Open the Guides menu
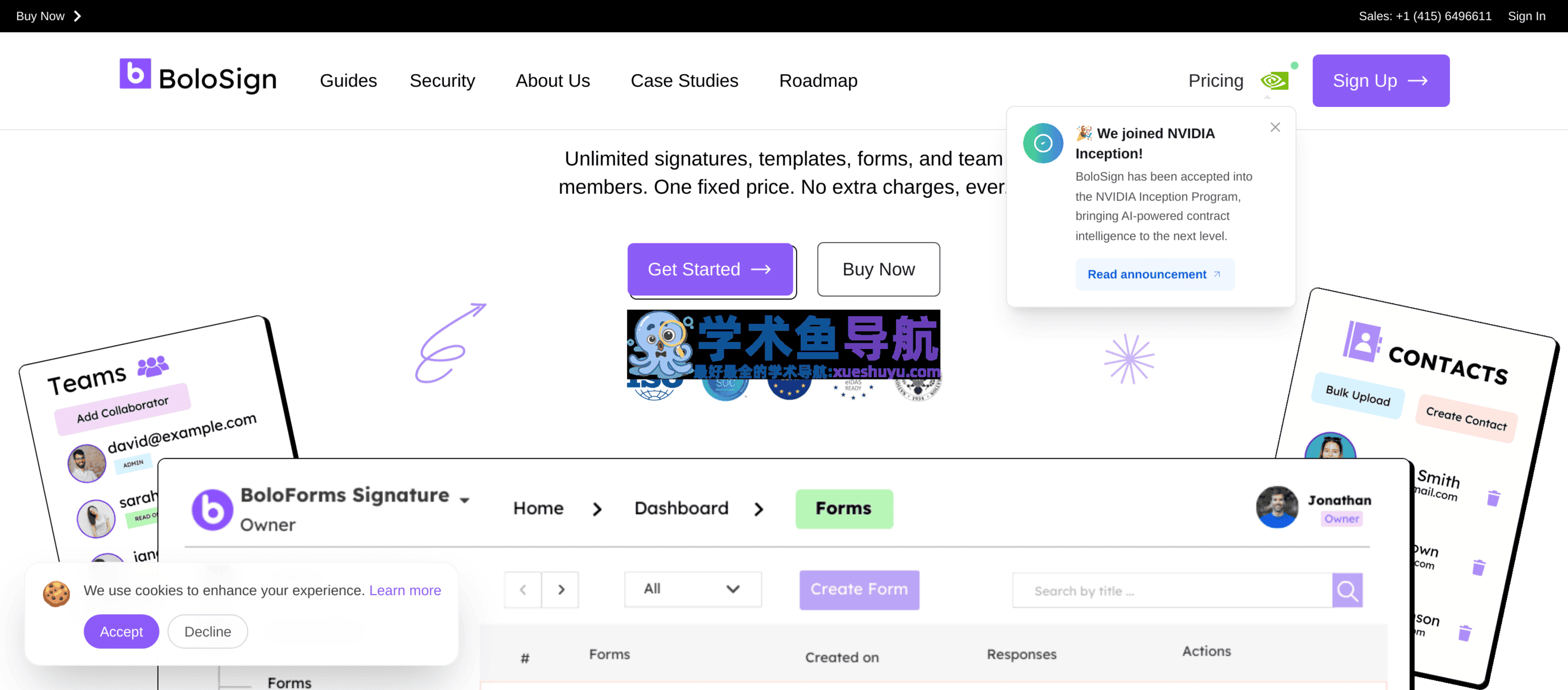 [348, 81]
